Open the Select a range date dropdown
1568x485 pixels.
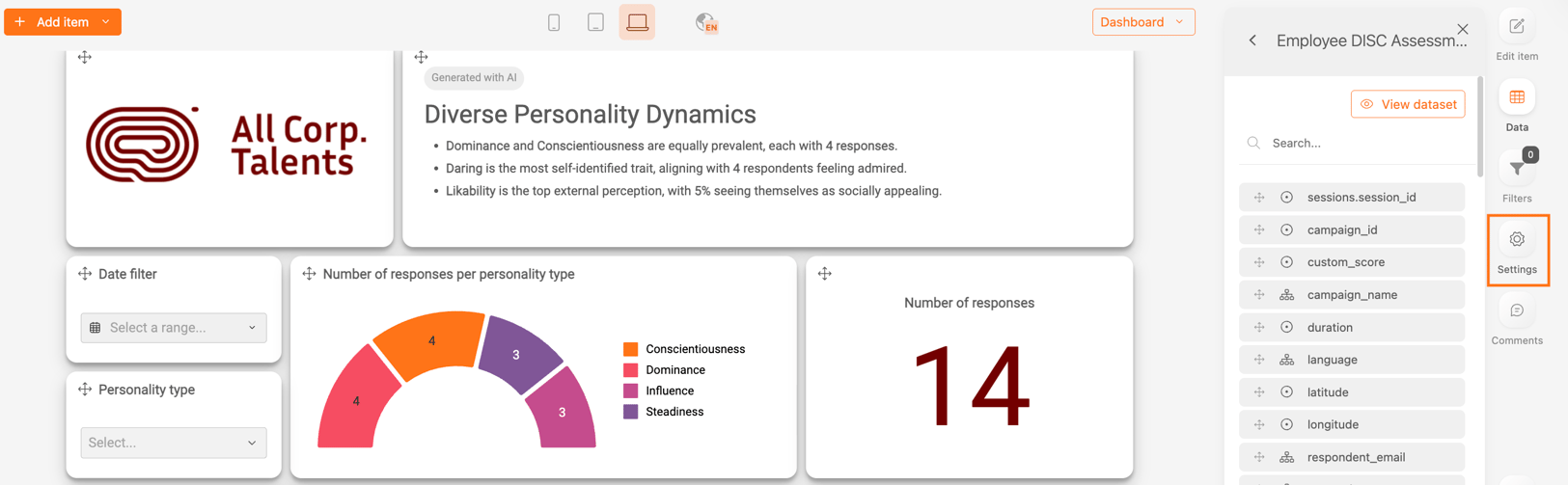174,328
